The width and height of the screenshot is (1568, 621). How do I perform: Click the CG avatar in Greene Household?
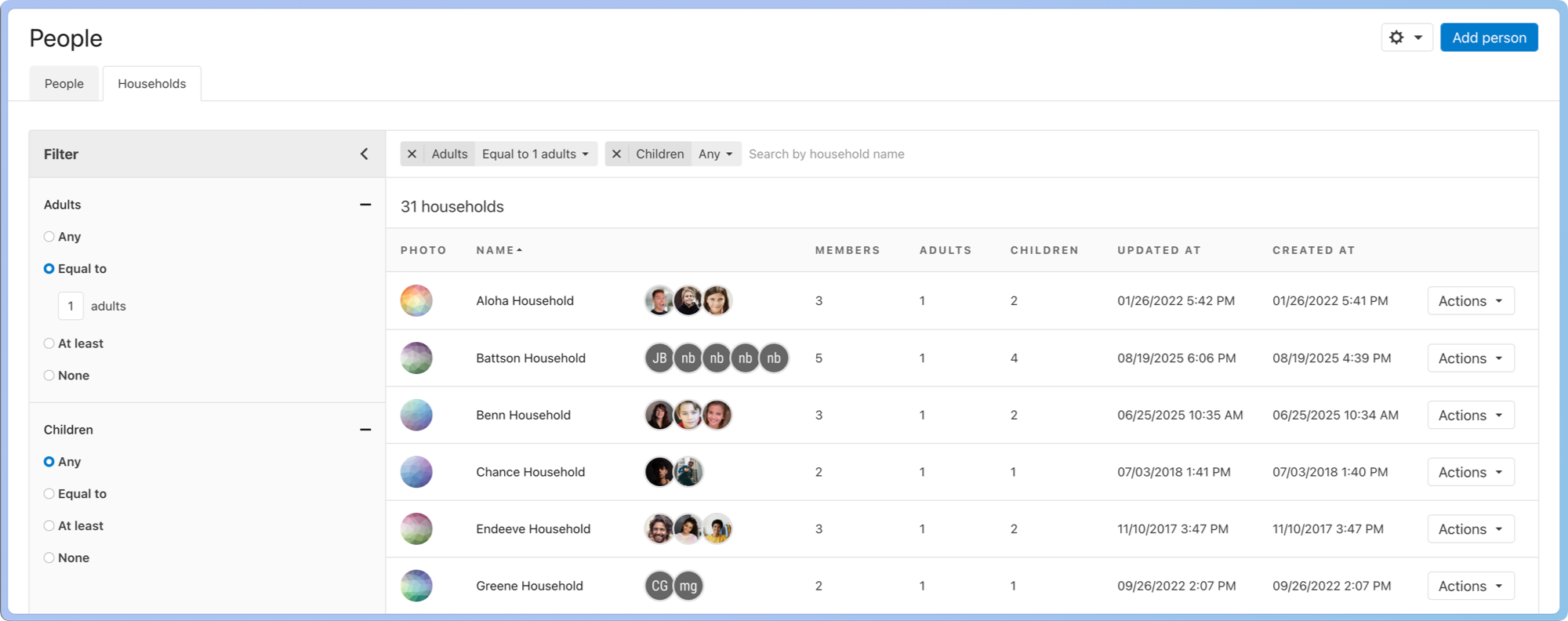(659, 586)
